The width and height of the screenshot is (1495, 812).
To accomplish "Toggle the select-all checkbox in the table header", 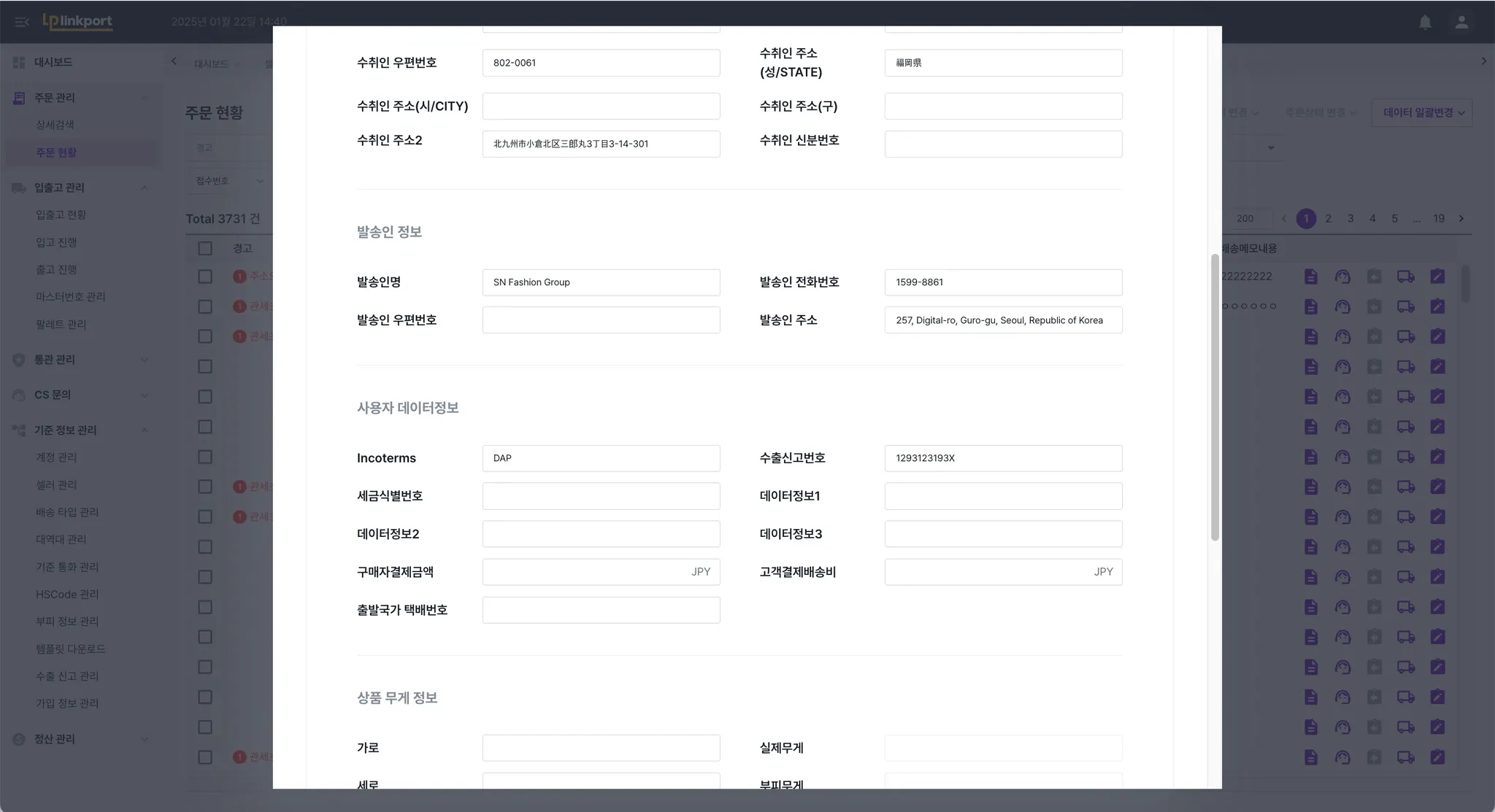I will pyautogui.click(x=205, y=248).
